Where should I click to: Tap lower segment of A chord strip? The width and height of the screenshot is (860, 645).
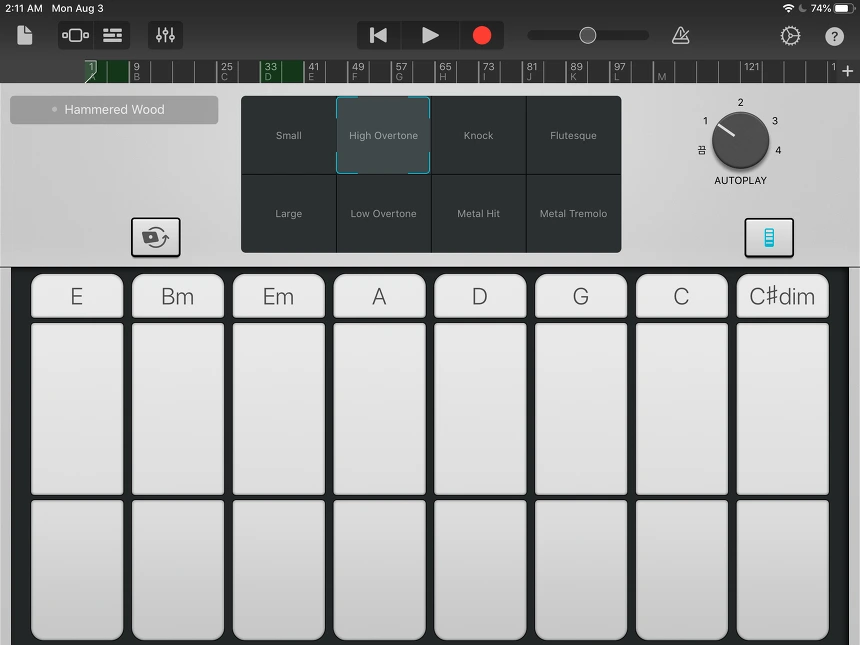[379, 569]
